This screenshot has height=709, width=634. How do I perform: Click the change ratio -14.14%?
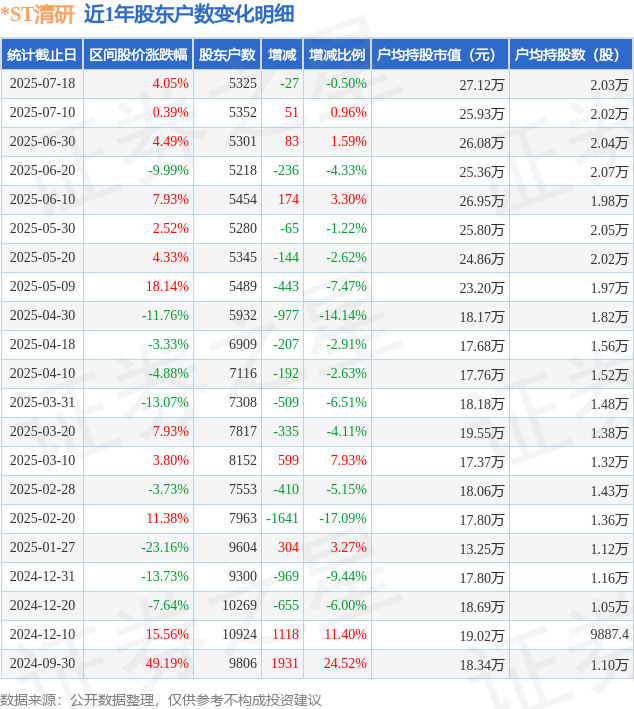[343, 315]
